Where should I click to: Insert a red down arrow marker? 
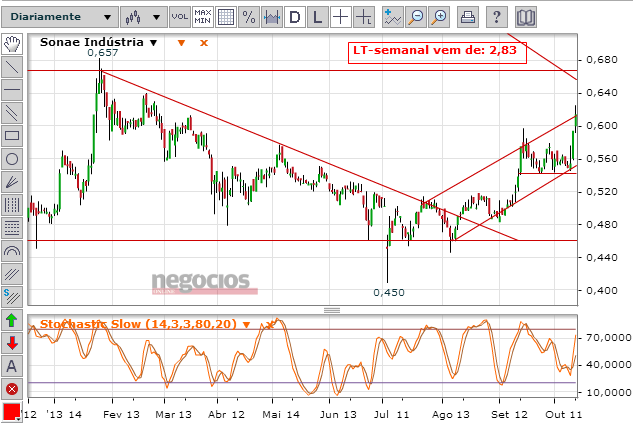click(12, 343)
